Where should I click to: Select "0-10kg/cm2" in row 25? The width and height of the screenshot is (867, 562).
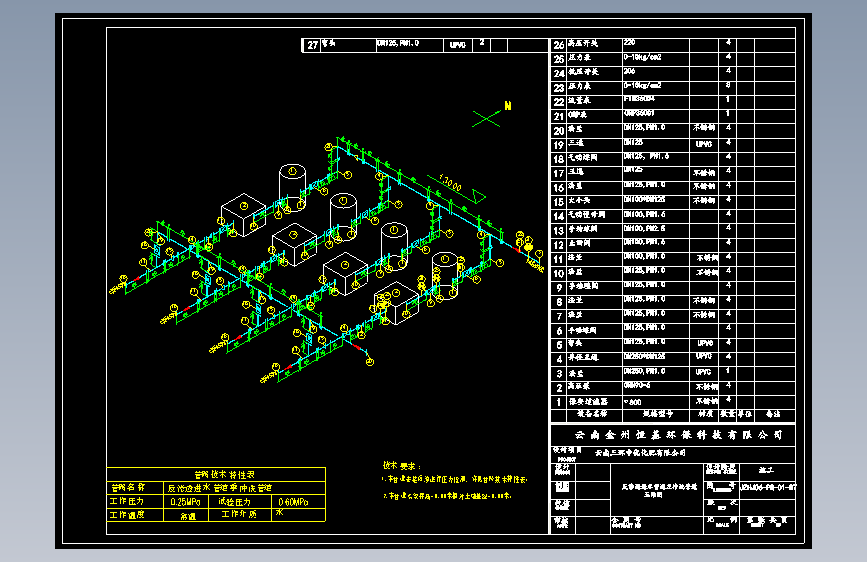(643, 57)
